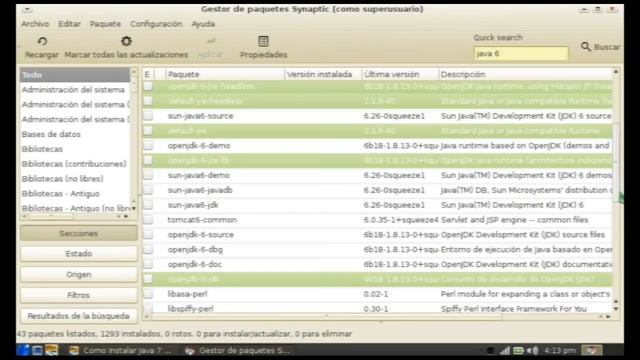The height and width of the screenshot is (360, 640).
Task: Sort by the Paquete column header
Action: (225, 74)
